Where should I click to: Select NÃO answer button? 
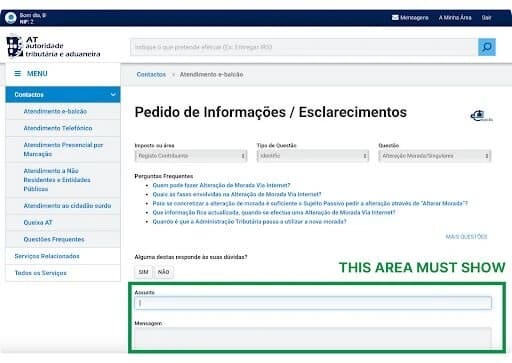[163, 272]
